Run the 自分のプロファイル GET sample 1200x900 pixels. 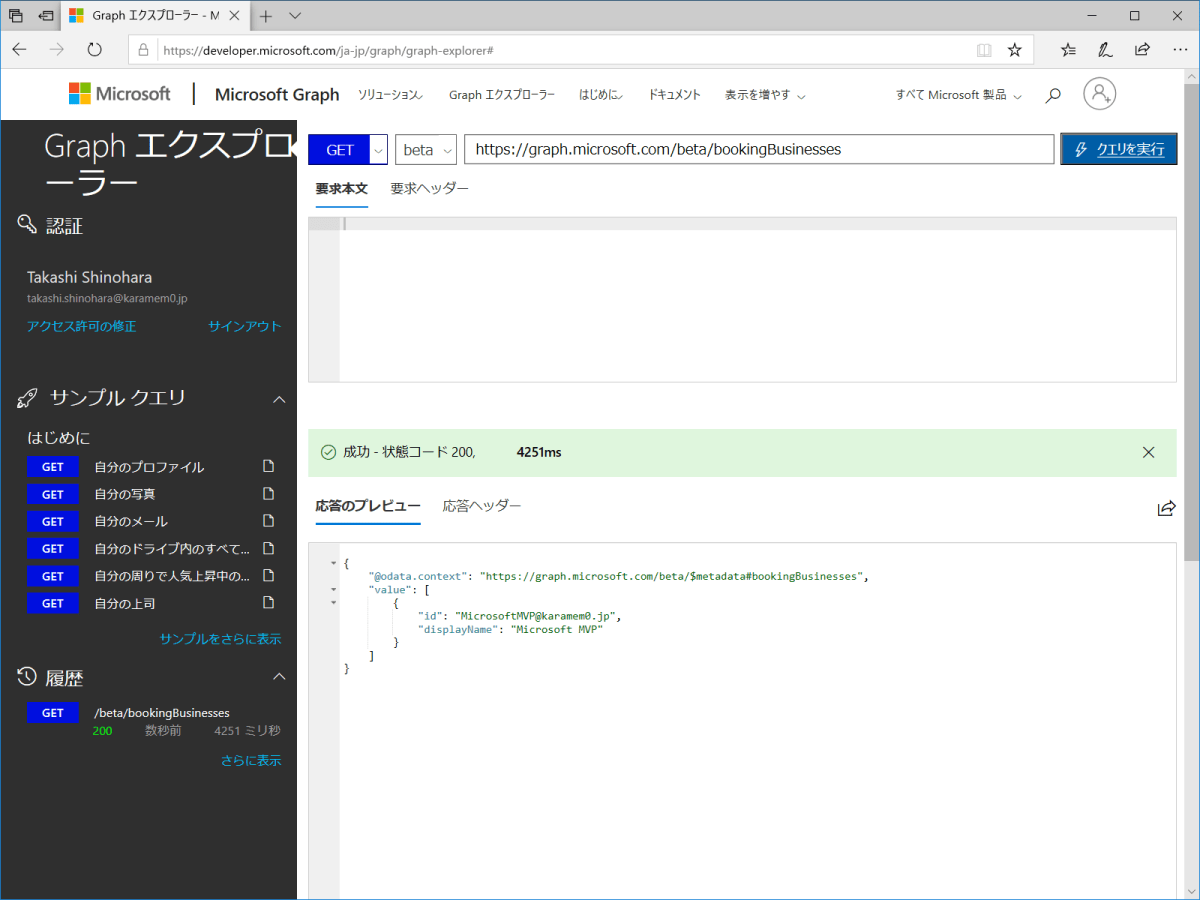(x=53, y=467)
